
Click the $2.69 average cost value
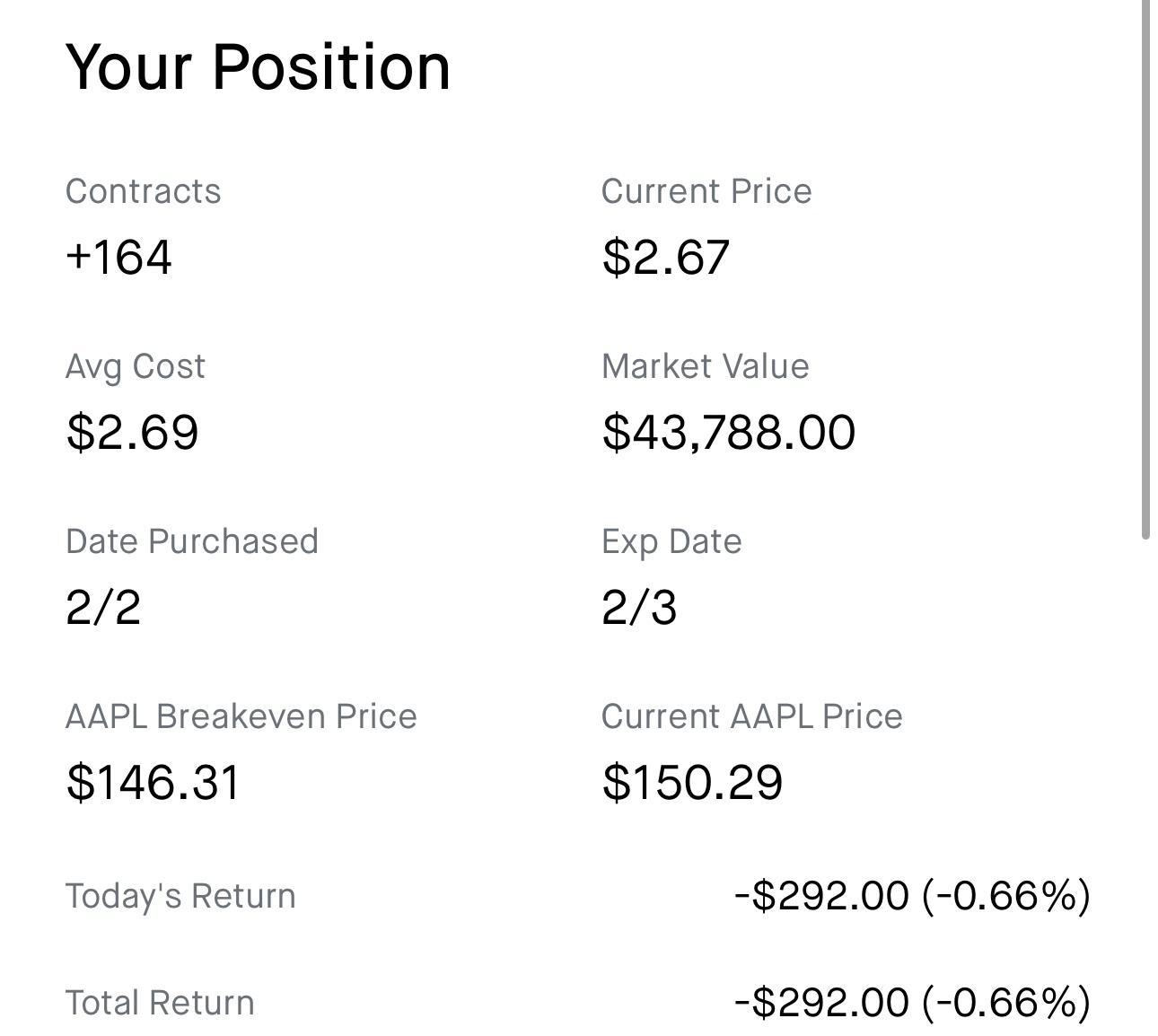pos(132,432)
